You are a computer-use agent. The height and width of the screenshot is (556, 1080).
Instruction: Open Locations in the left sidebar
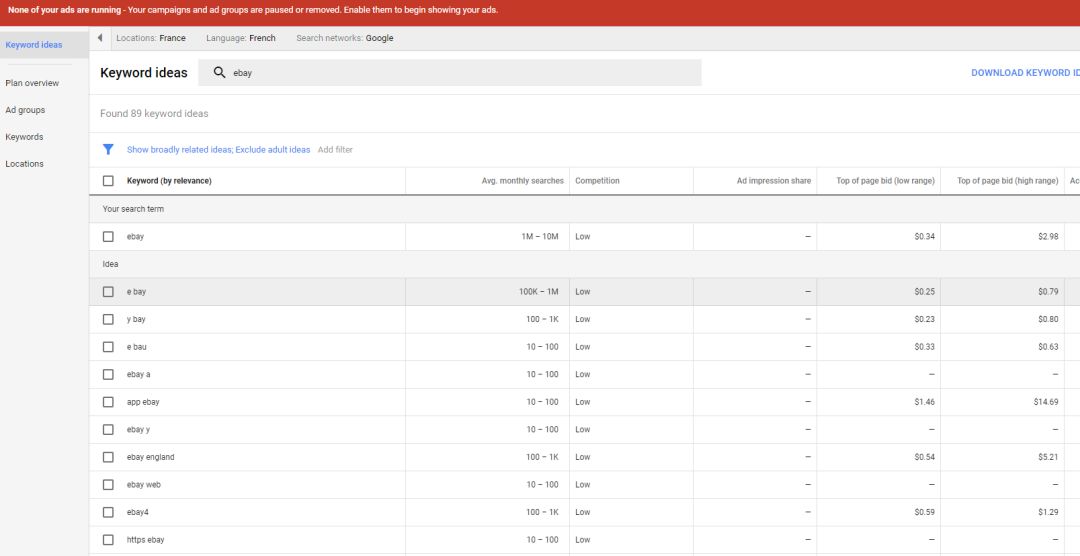click(24, 164)
